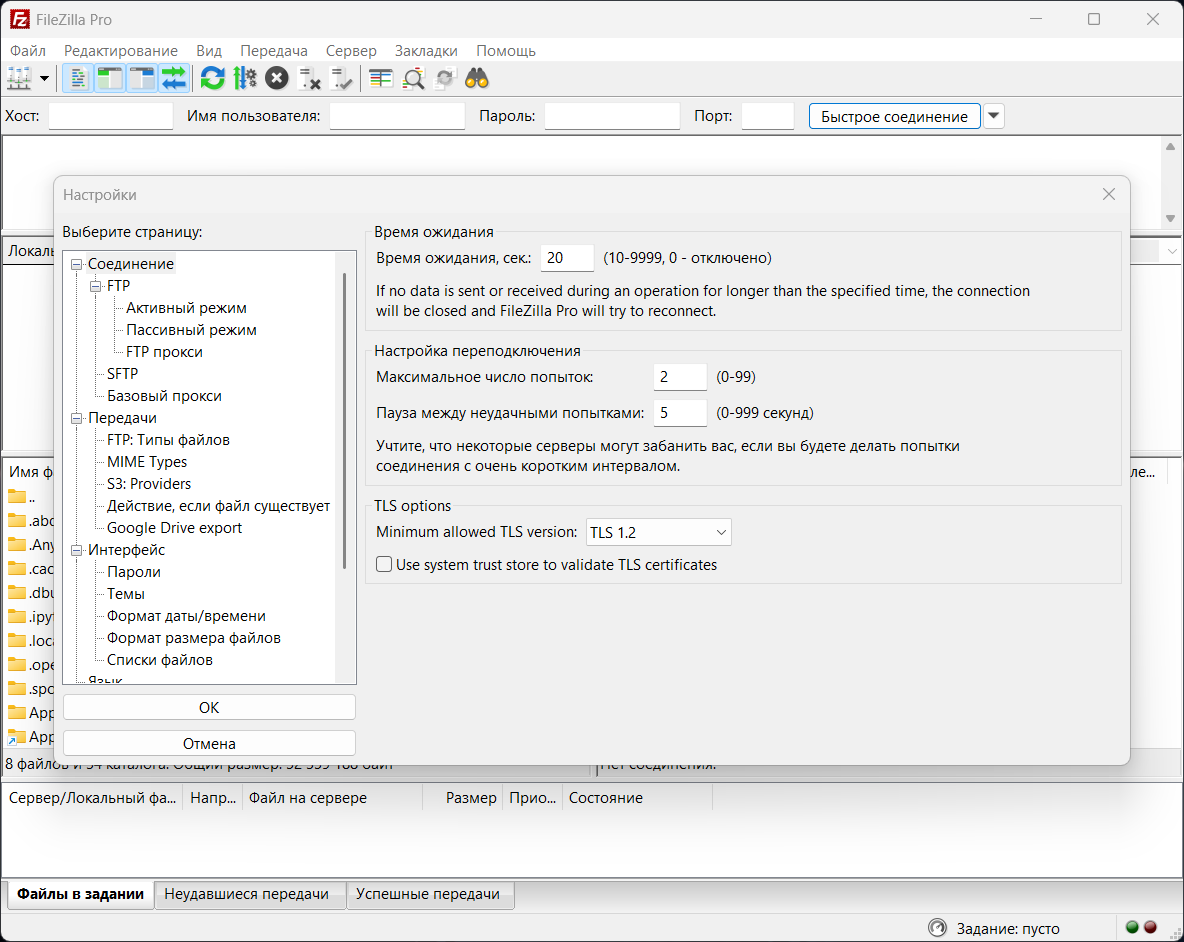Click the disconnect from server icon
Screen dimensions: 1184x942
pos(310,78)
